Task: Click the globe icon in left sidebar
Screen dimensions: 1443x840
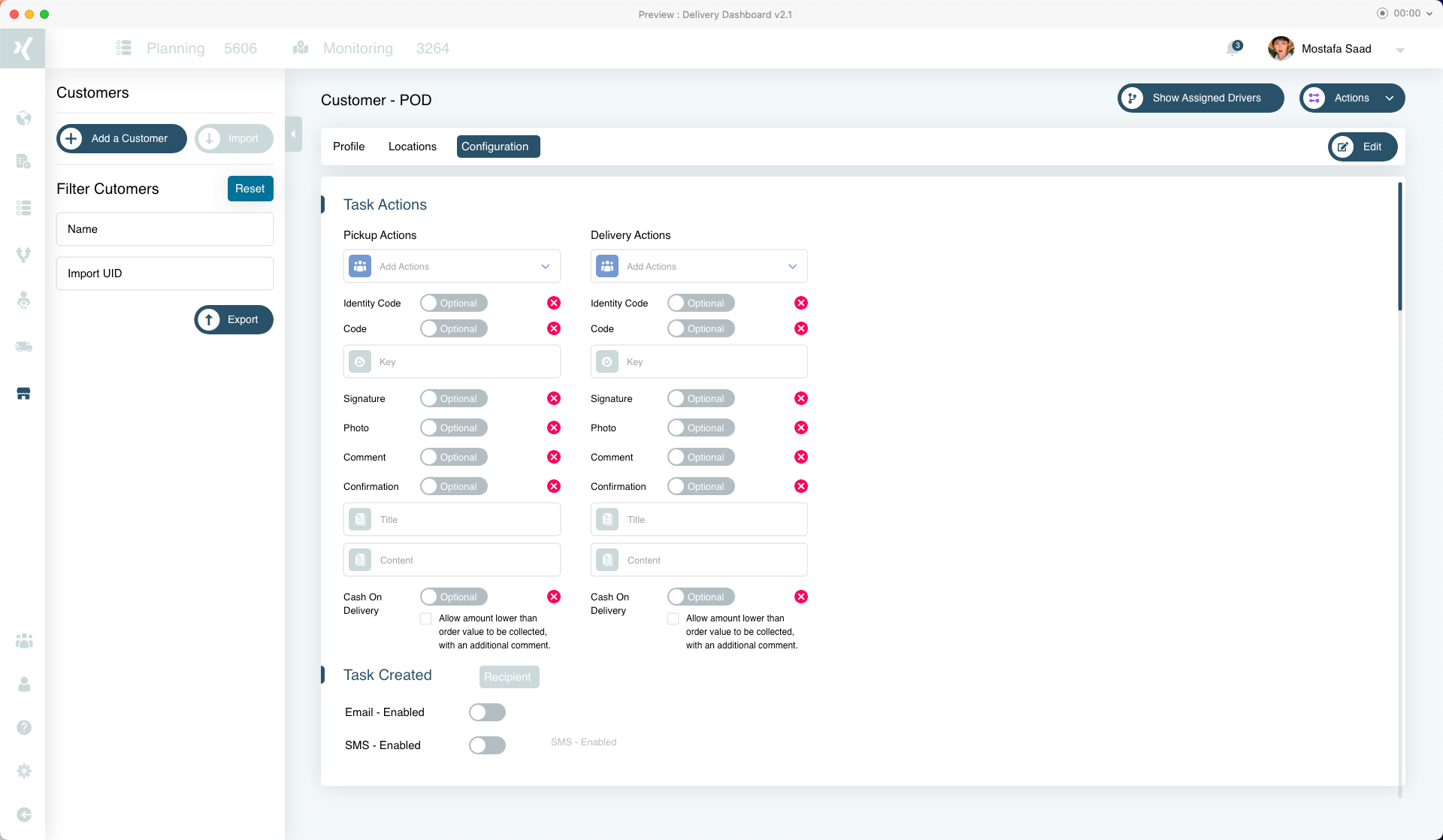Action: [24, 118]
